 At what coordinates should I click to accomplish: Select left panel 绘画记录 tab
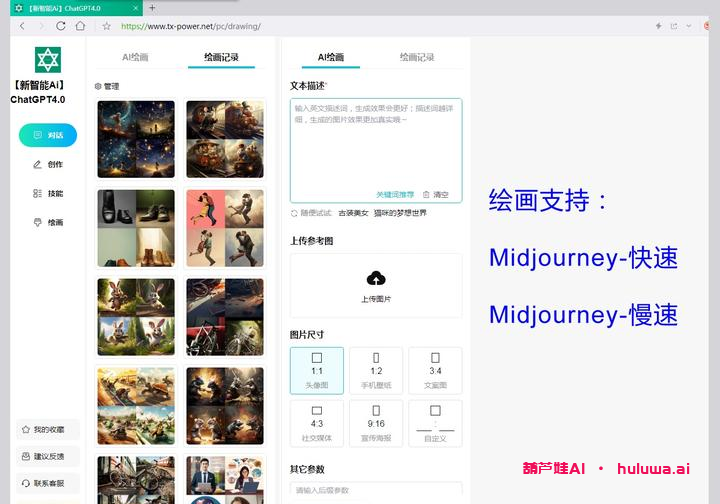(x=221, y=57)
